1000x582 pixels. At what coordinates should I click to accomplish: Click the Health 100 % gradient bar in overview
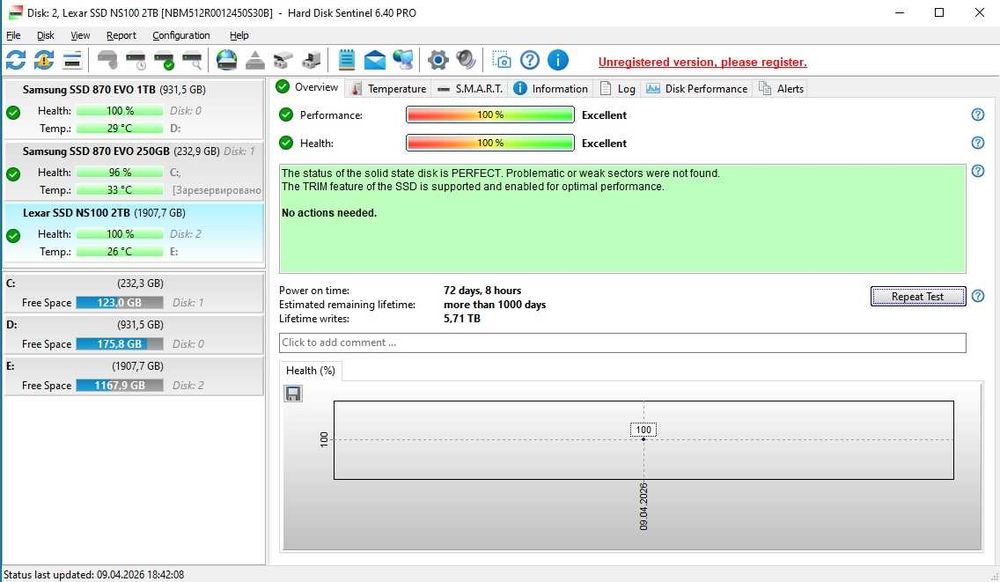point(490,143)
